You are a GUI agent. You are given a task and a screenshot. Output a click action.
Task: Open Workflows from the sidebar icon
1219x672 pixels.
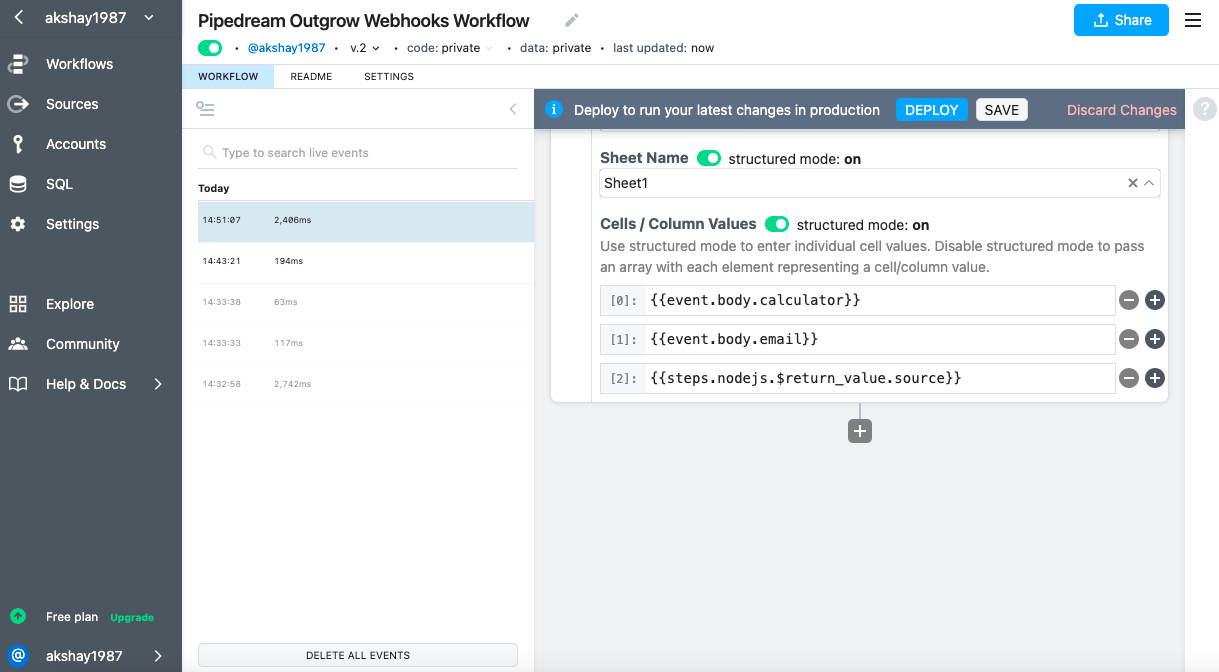(18, 64)
